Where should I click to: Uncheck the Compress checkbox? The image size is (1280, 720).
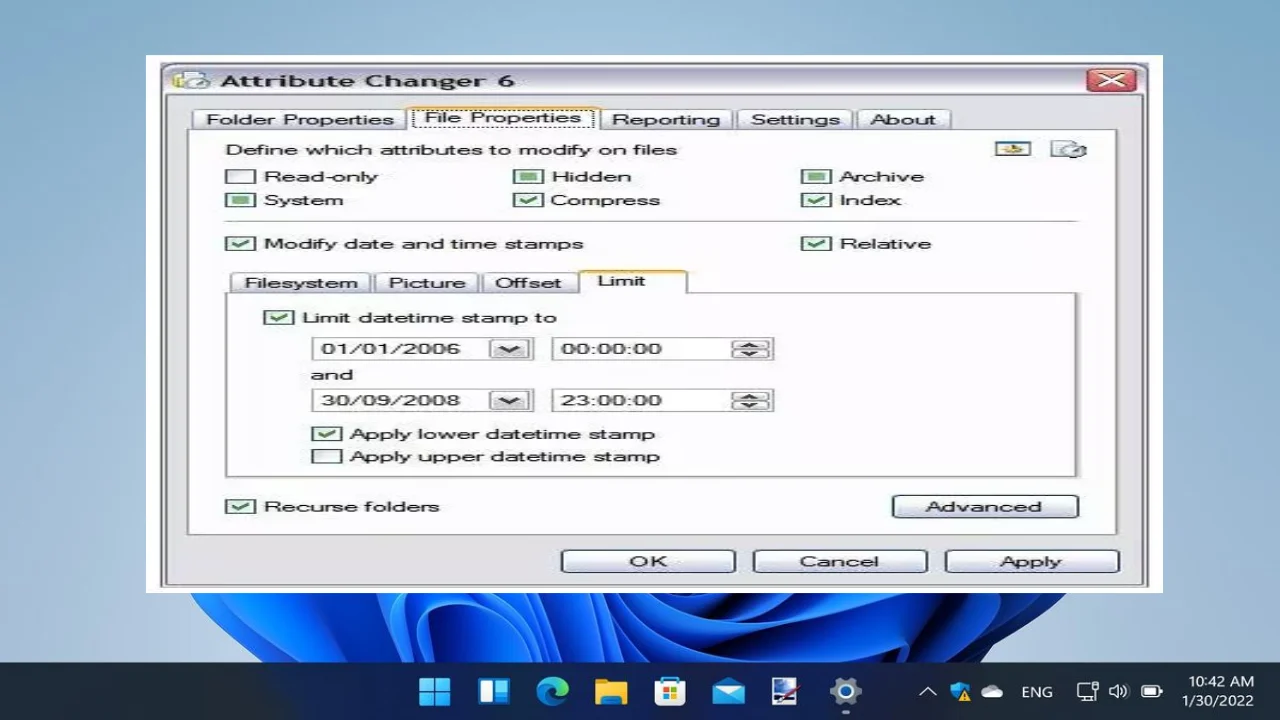click(527, 200)
